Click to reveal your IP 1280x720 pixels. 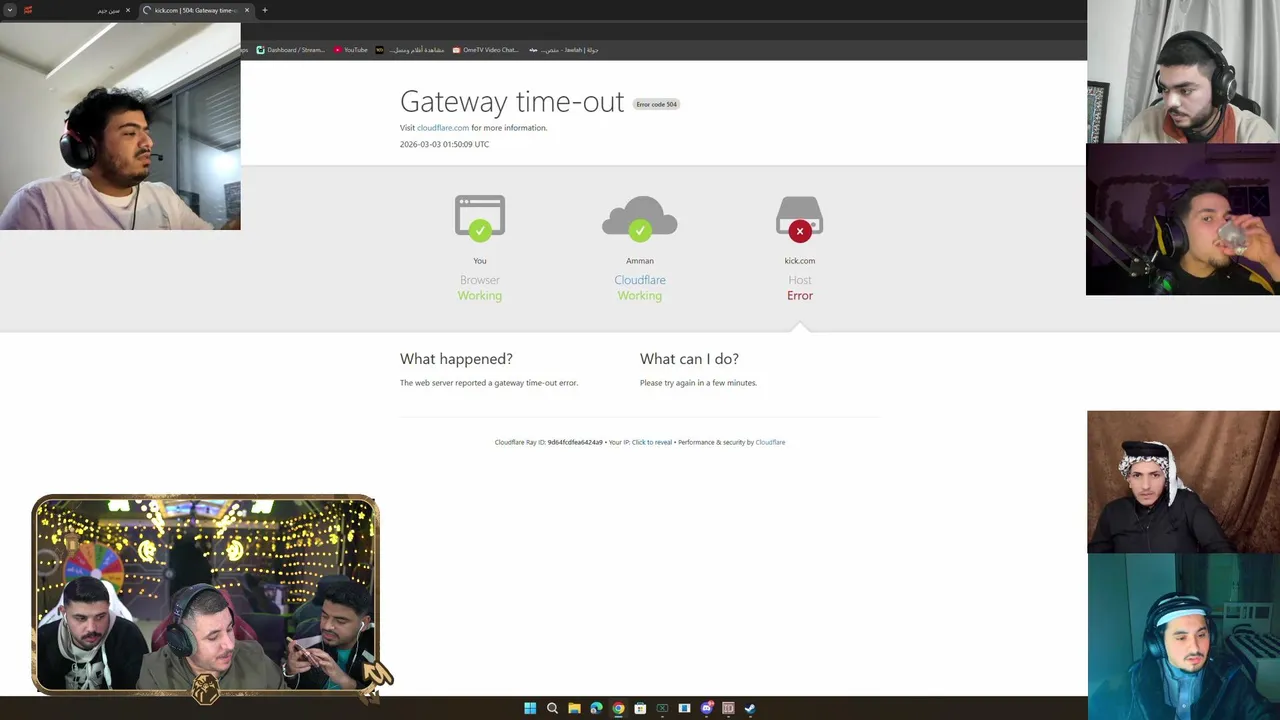click(x=652, y=442)
